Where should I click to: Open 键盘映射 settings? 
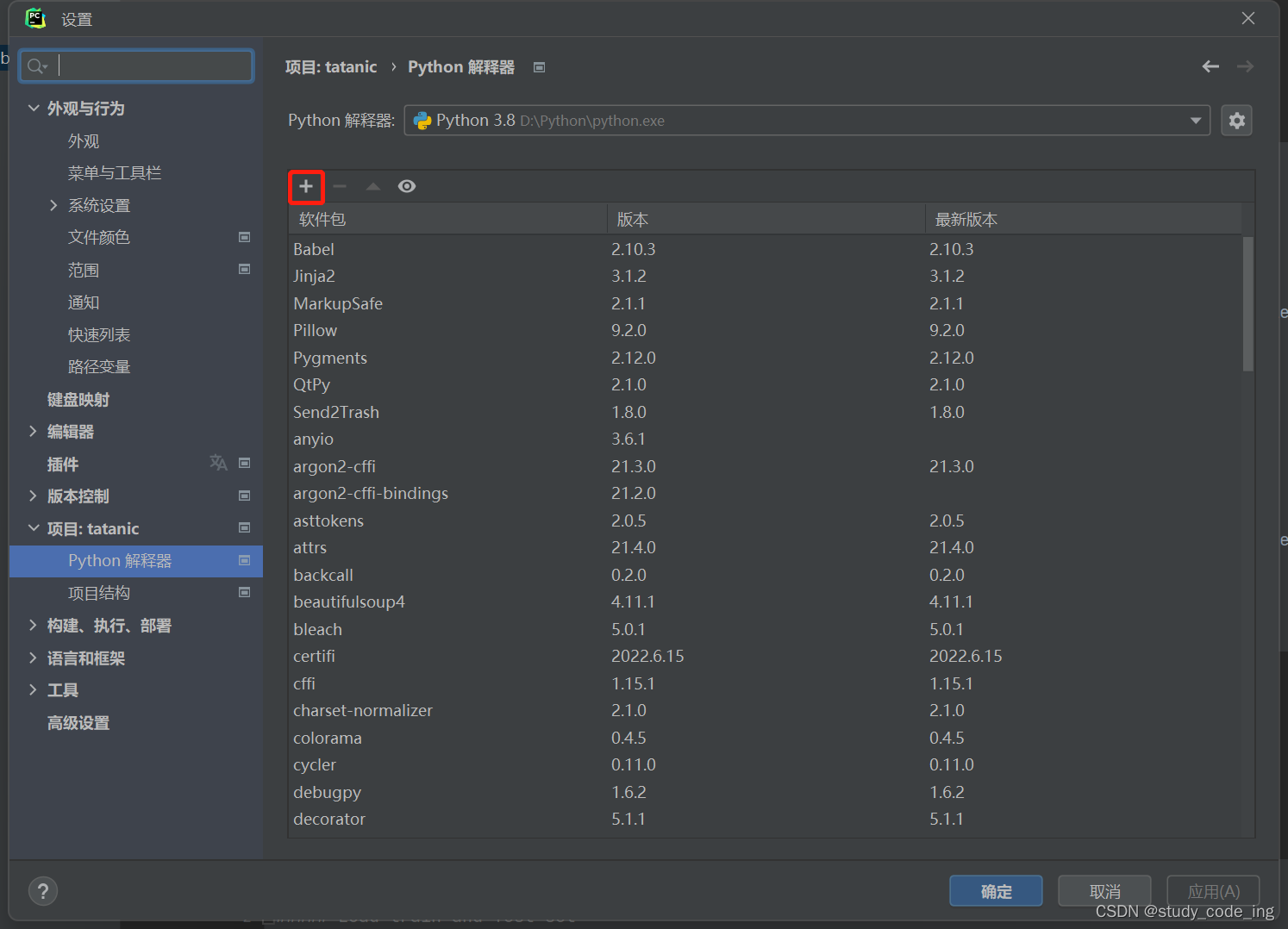[x=78, y=399]
